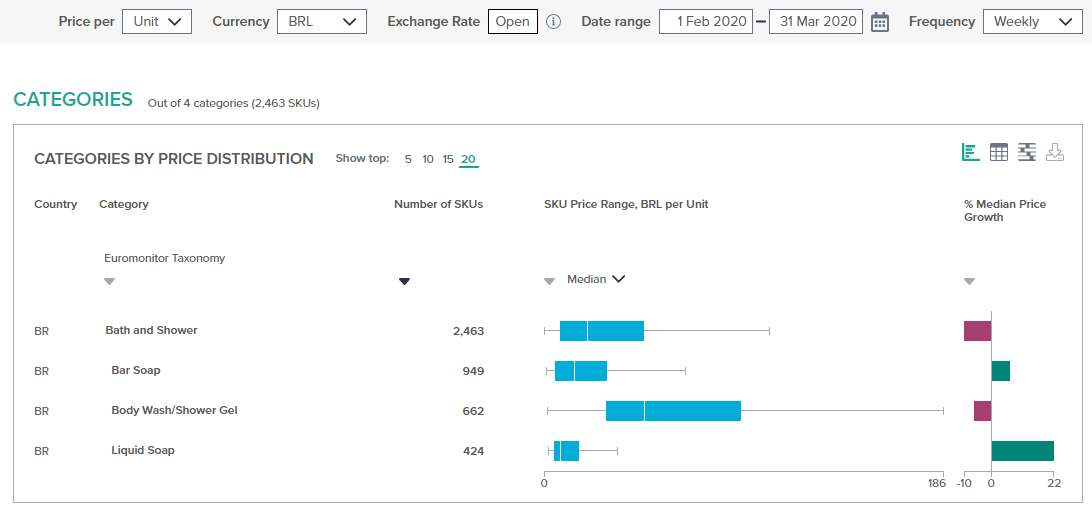Open the Median sort option dropdown

(596, 279)
